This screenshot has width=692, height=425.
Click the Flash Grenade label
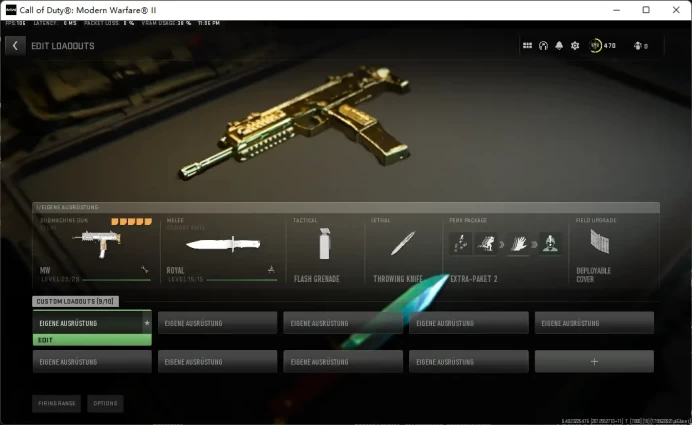coord(316,279)
